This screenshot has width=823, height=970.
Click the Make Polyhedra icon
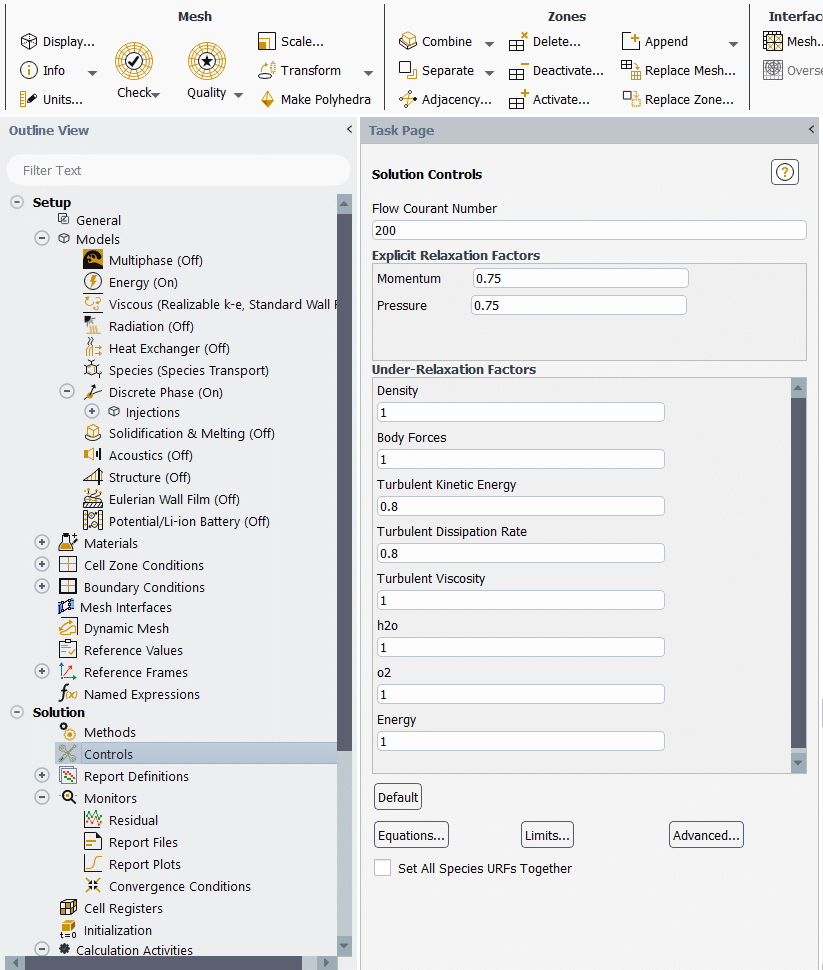[267, 100]
